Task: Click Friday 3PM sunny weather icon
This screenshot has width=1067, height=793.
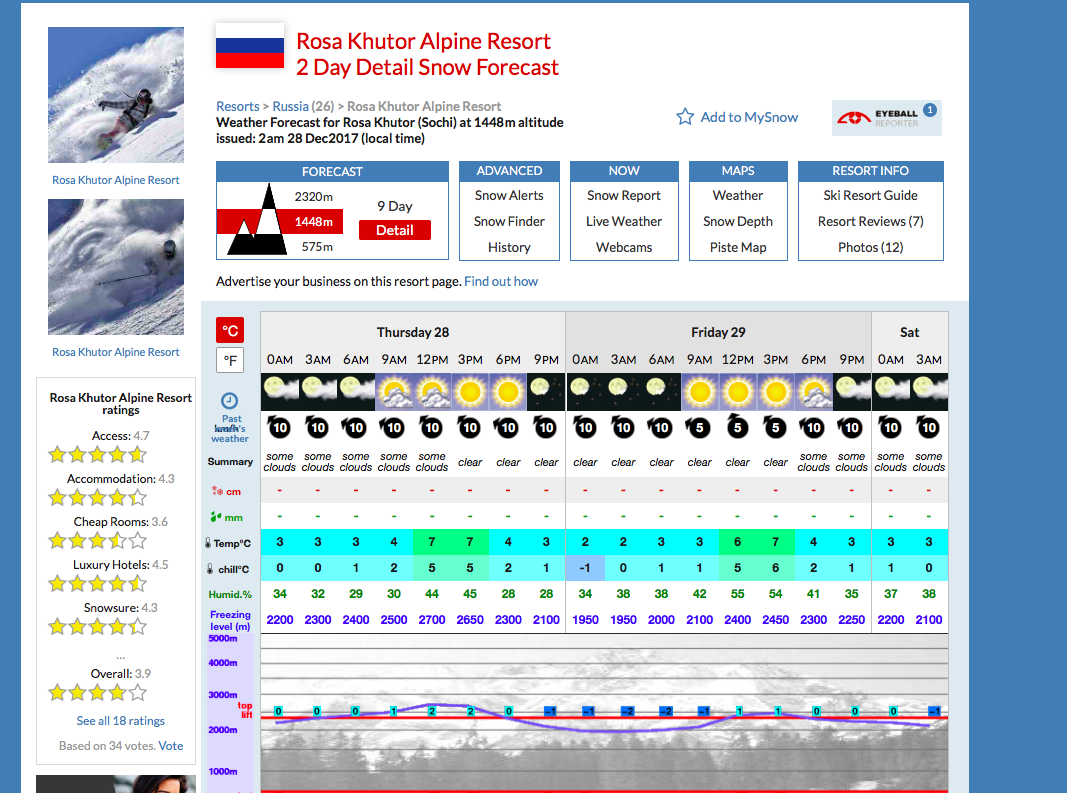Action: (776, 391)
